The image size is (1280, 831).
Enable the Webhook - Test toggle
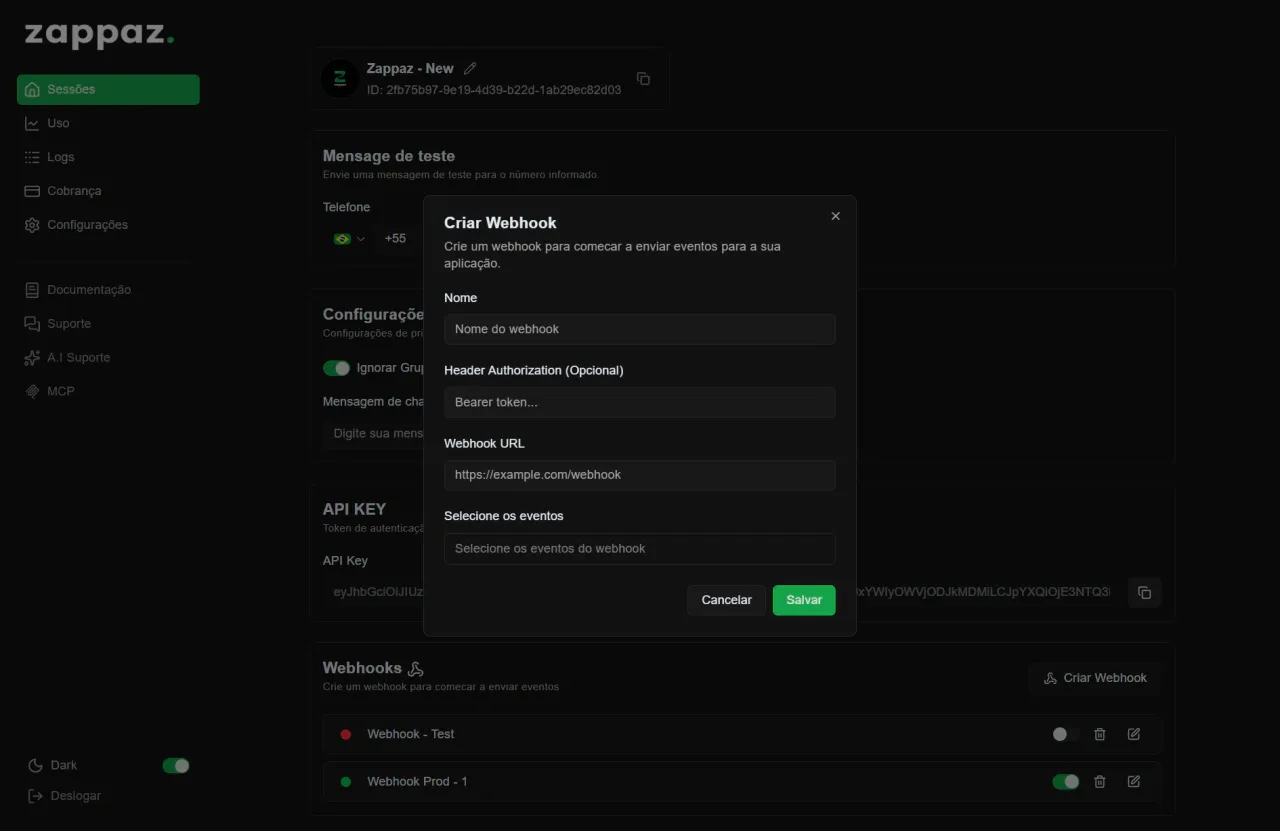point(1066,734)
